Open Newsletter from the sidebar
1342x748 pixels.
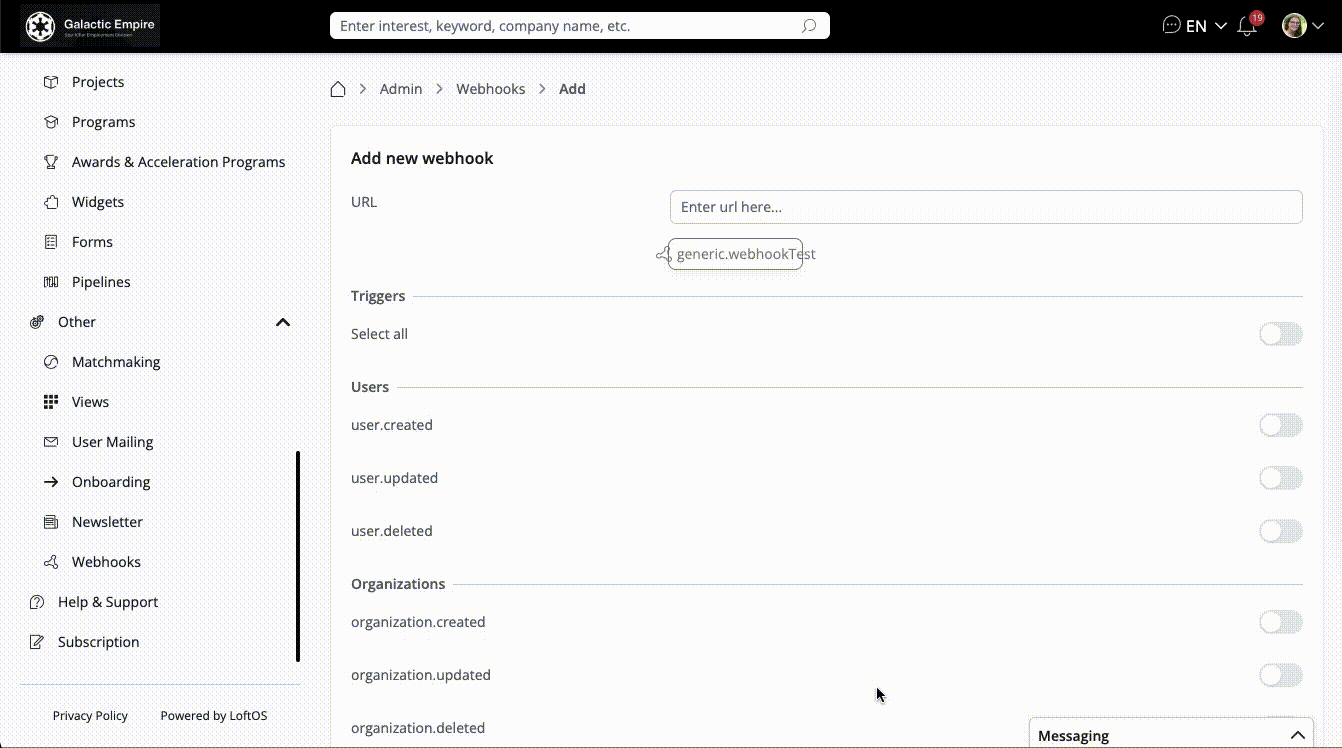click(107, 522)
